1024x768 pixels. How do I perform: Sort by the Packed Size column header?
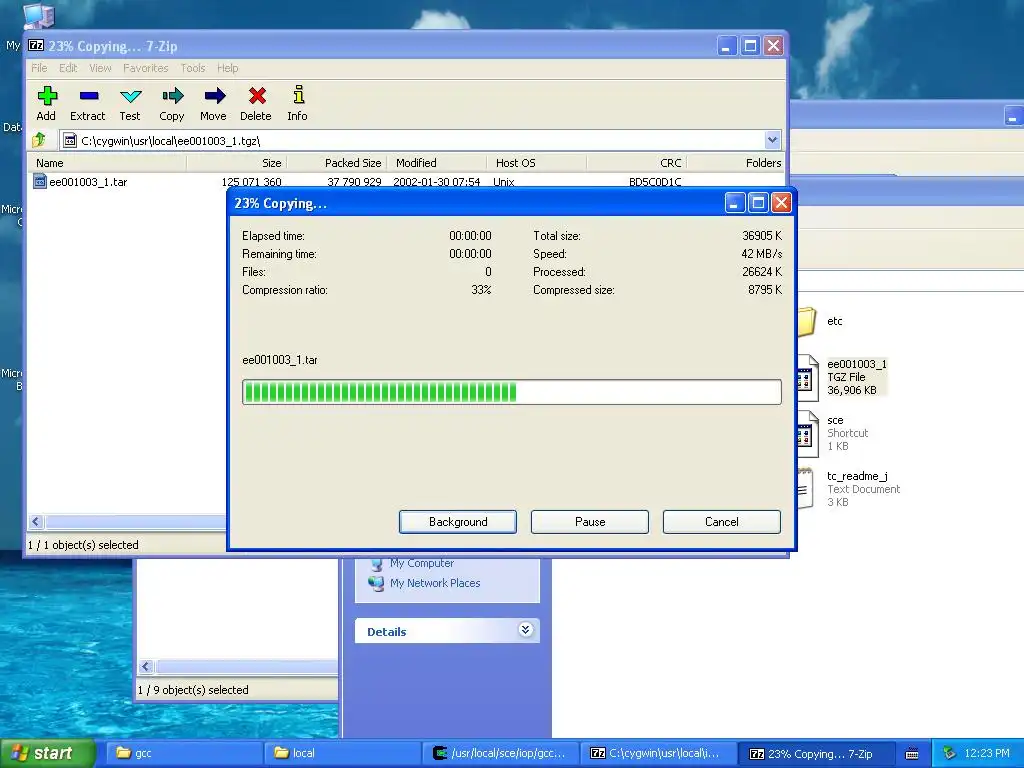337,163
